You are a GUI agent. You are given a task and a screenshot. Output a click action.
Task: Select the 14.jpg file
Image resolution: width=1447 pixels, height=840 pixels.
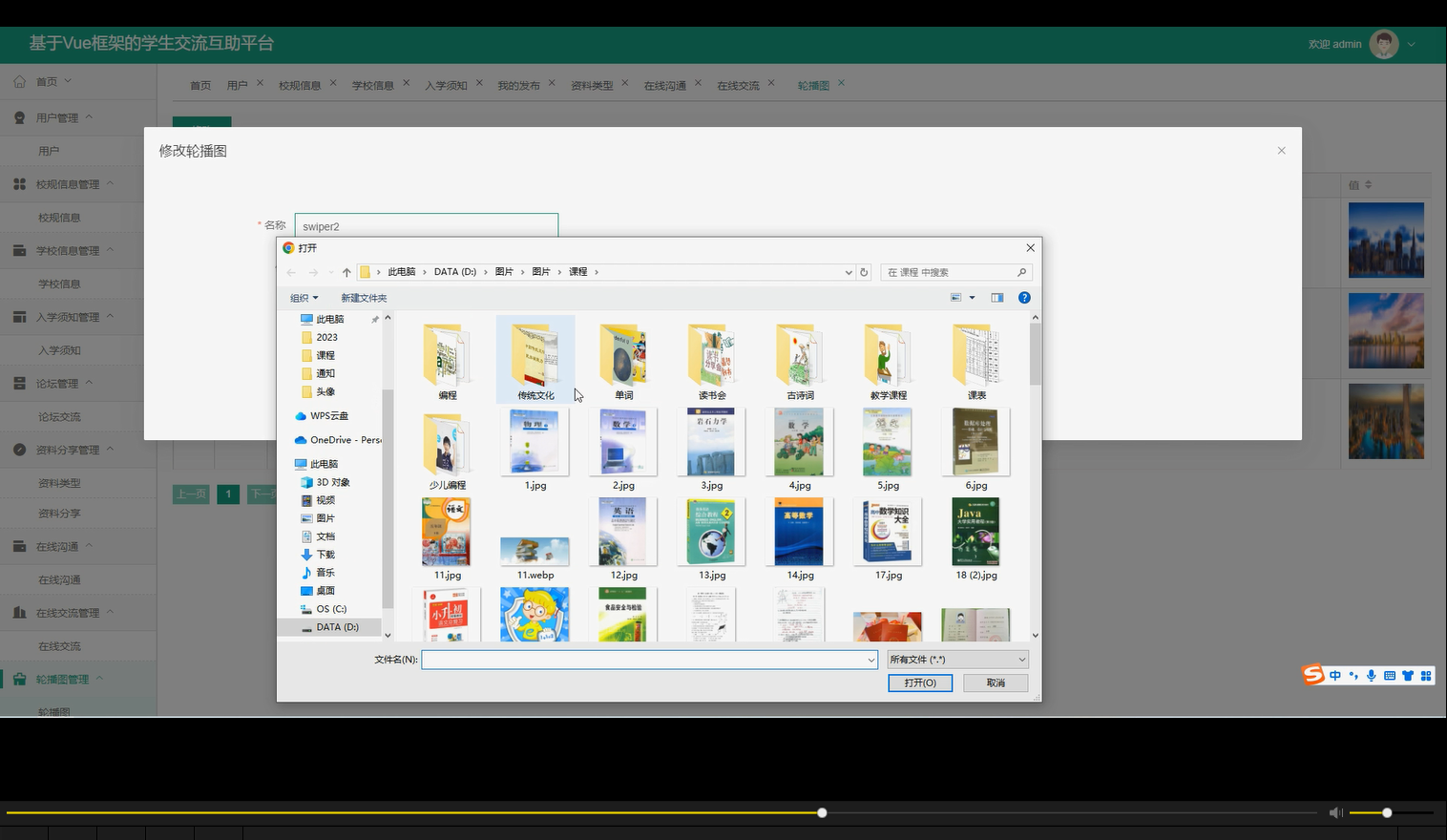[800, 540]
